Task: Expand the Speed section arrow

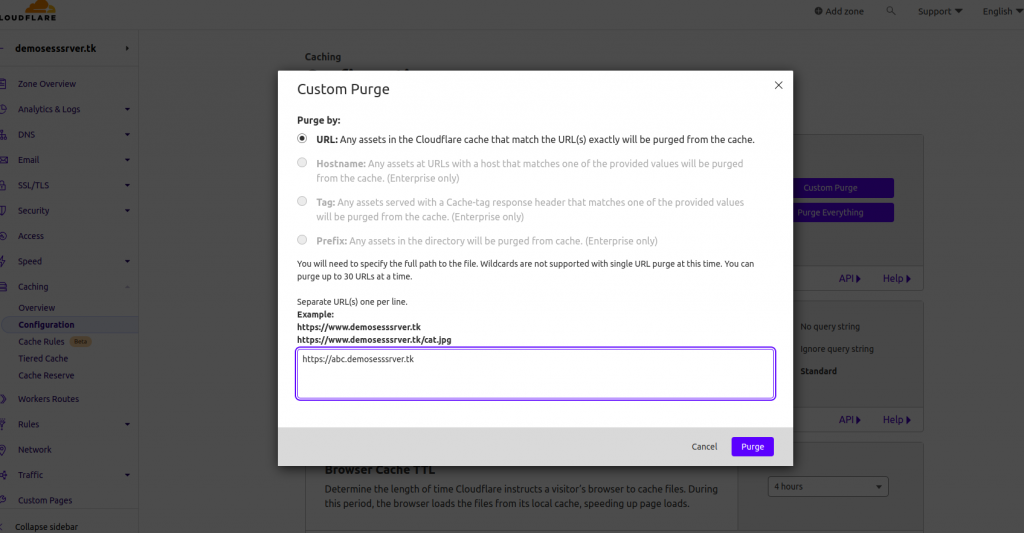Action: click(127, 261)
